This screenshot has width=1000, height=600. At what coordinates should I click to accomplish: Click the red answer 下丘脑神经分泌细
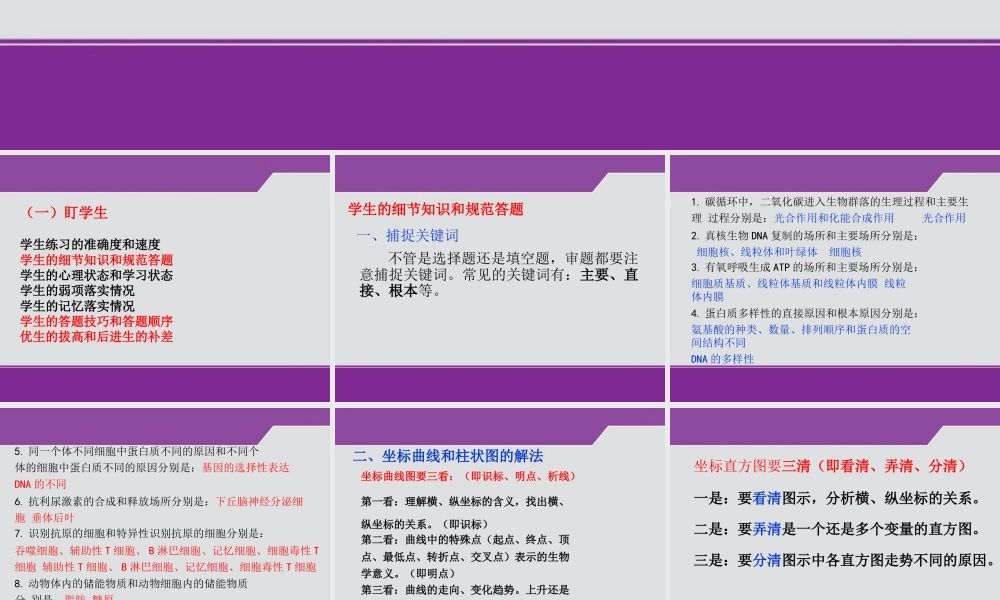[260, 501]
